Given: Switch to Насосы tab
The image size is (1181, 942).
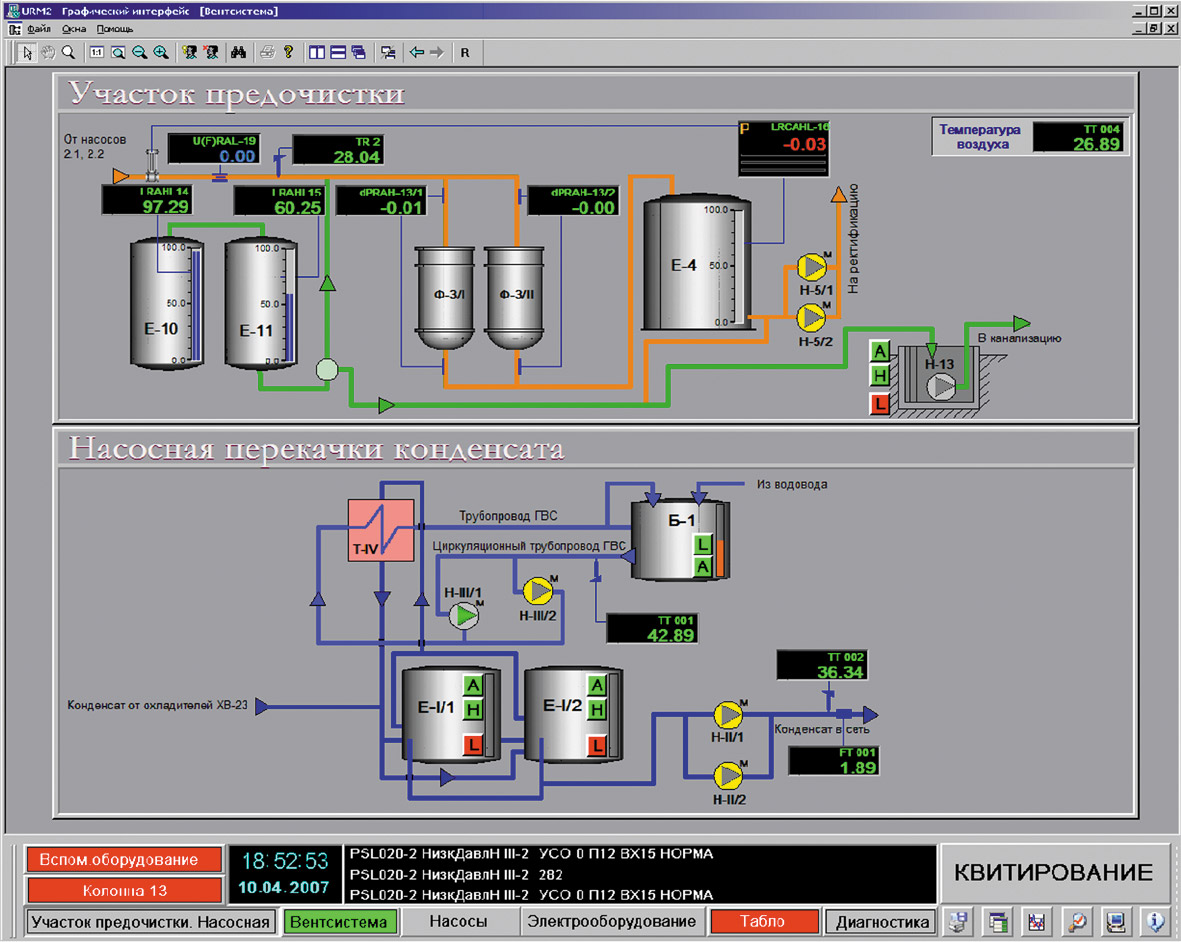Looking at the screenshot, I should 458,922.
